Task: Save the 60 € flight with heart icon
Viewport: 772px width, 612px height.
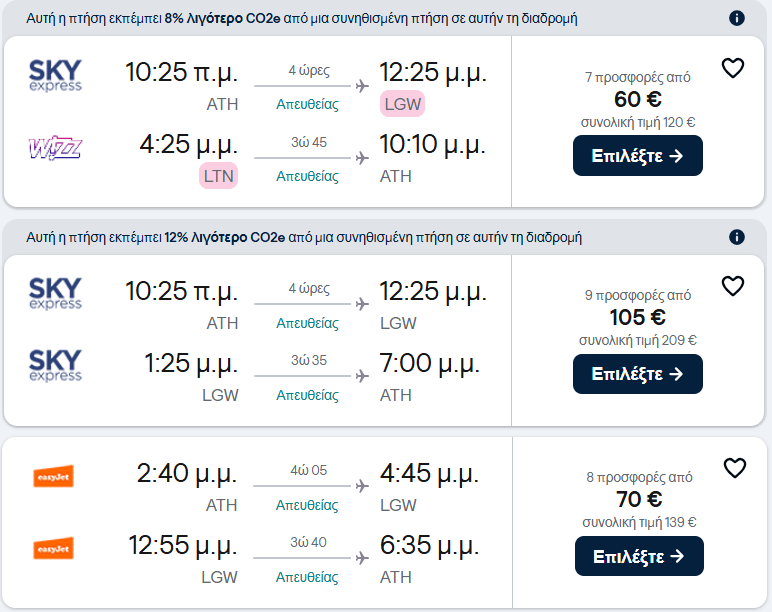Action: coord(733,68)
